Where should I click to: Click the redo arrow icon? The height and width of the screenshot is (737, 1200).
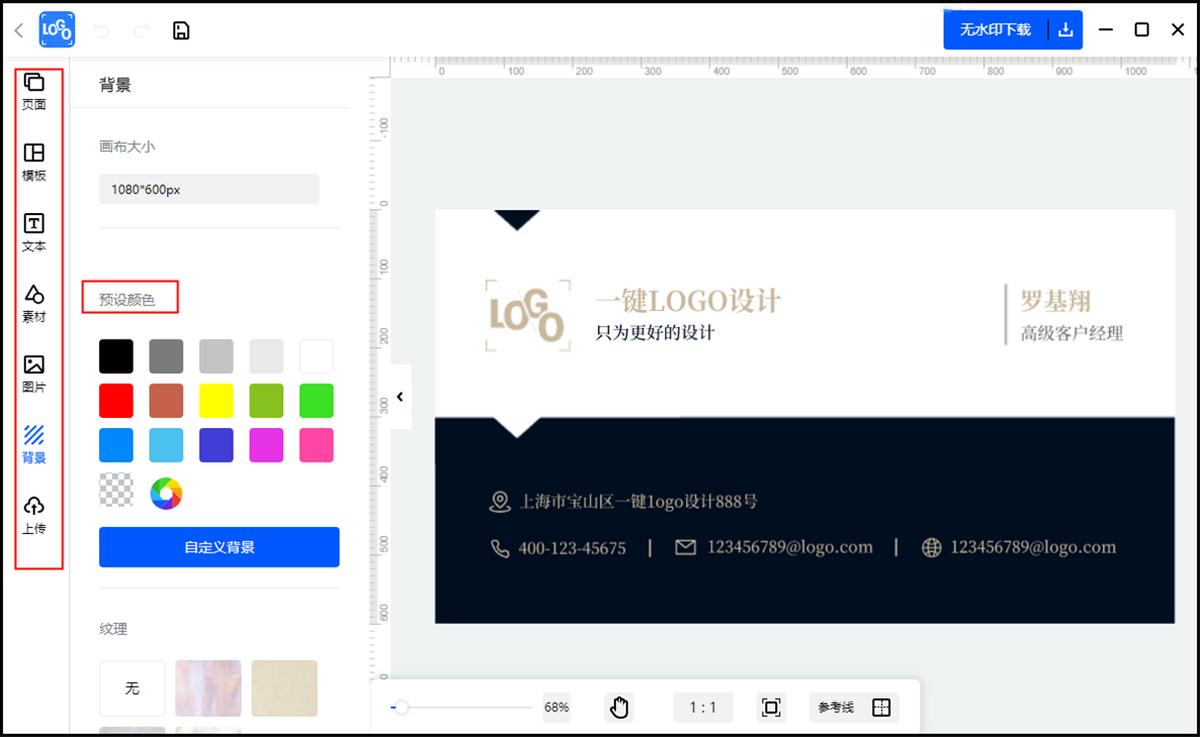(x=141, y=31)
